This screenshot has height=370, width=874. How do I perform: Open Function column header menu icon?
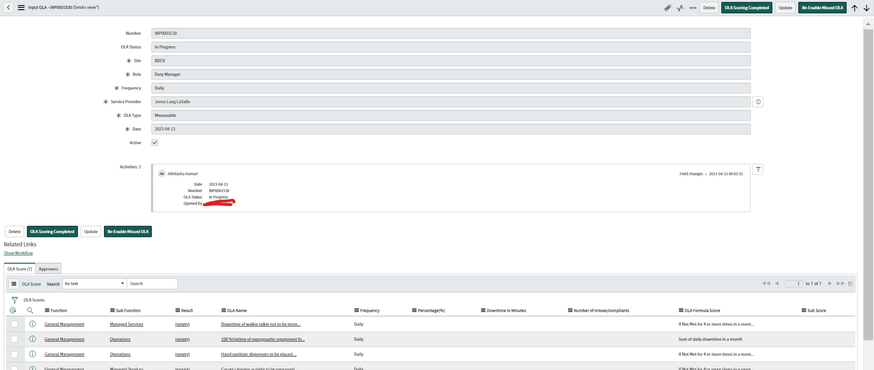point(47,310)
